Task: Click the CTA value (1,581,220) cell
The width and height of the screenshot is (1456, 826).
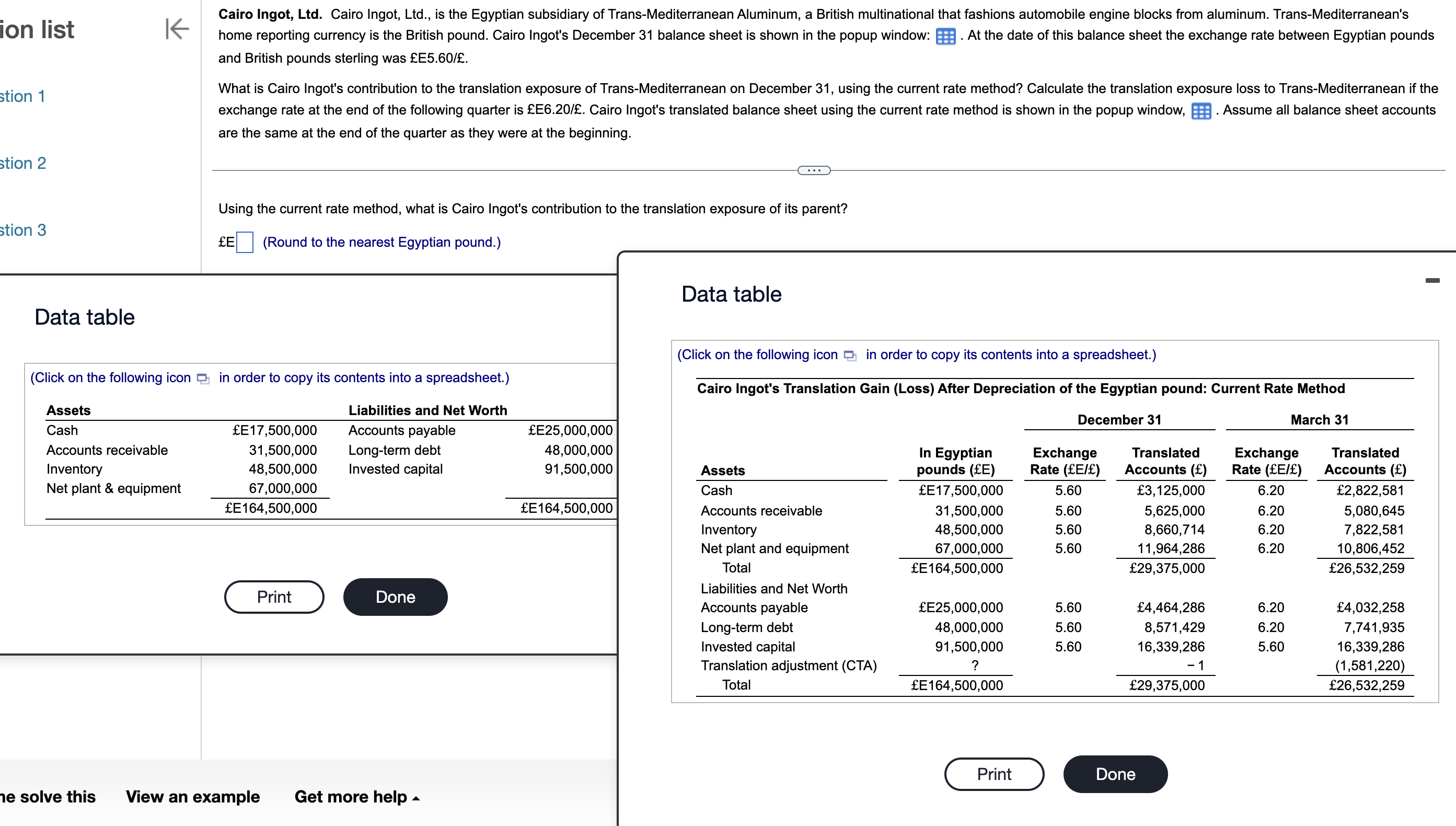Action: click(1369, 666)
